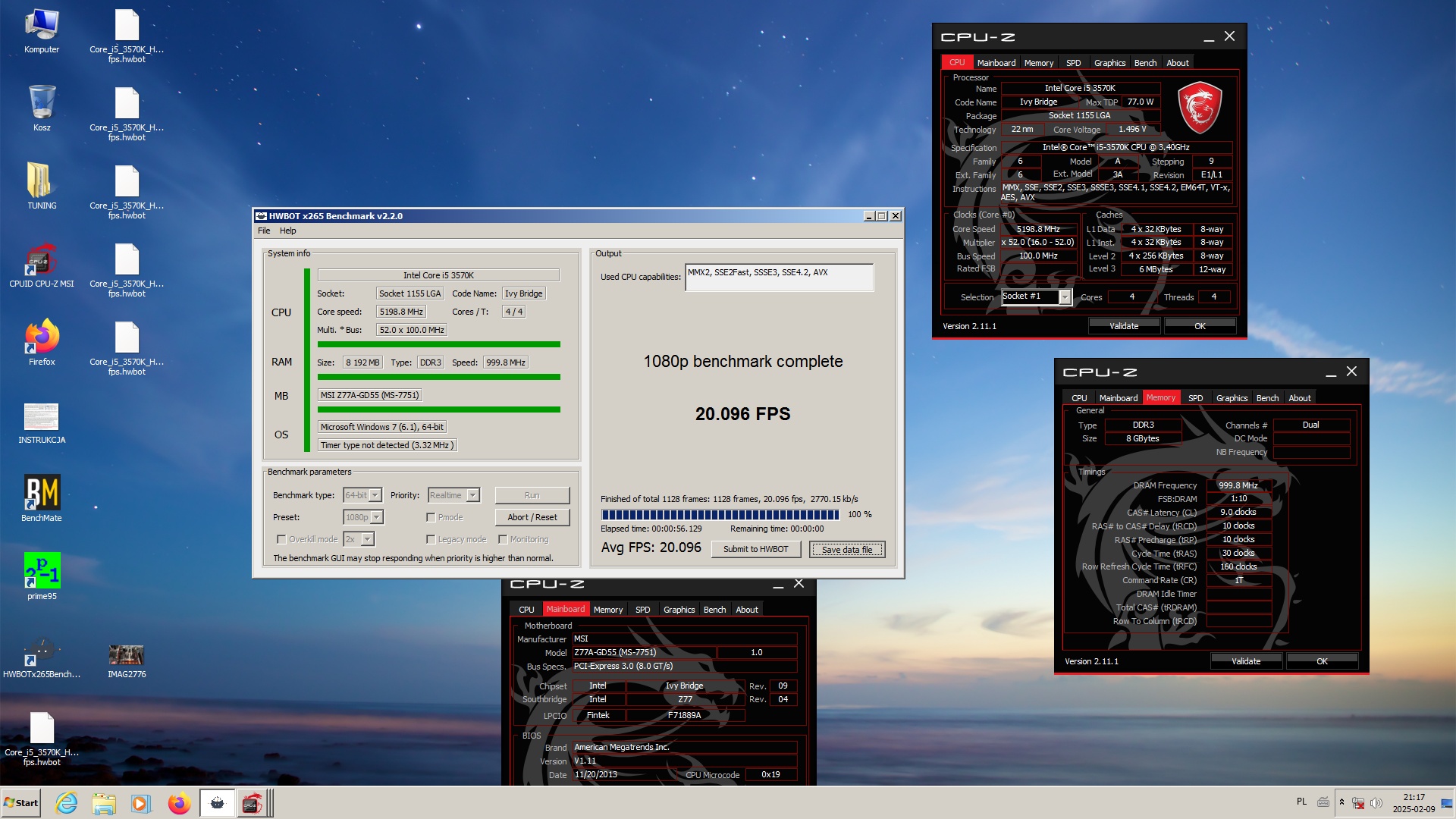Open Windows Media Player from taskbar
1456x819 pixels.
[140, 803]
